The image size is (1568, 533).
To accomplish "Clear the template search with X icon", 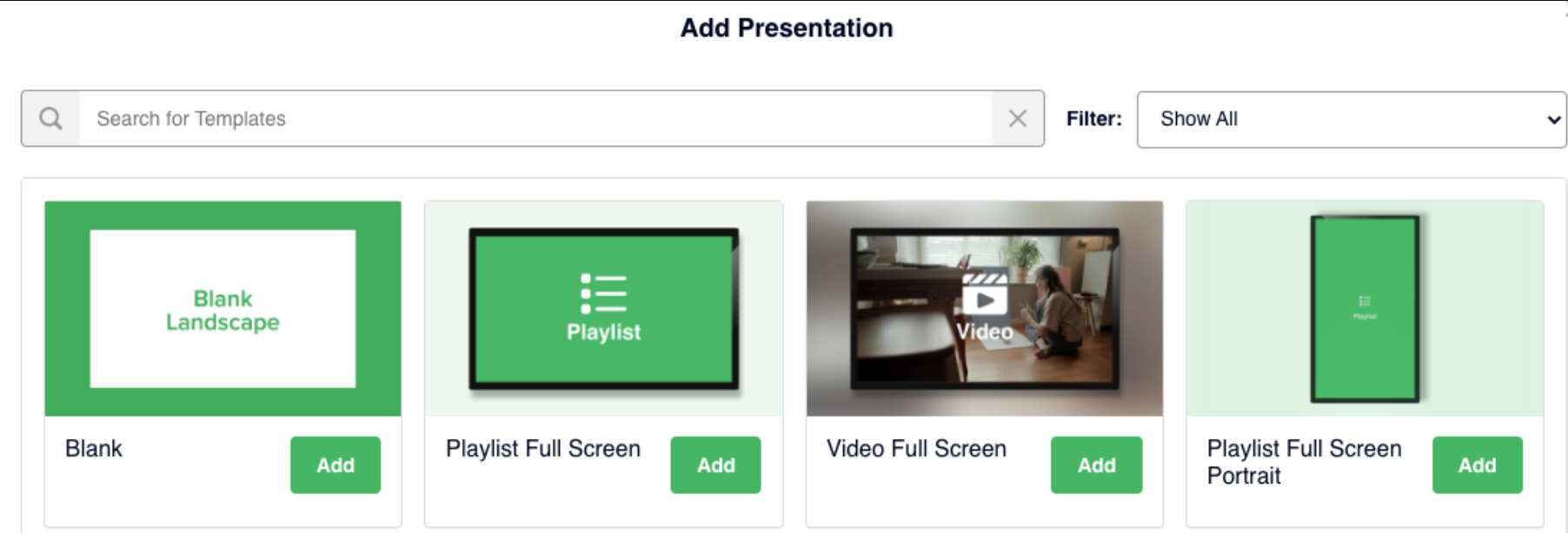I will pos(1017,118).
